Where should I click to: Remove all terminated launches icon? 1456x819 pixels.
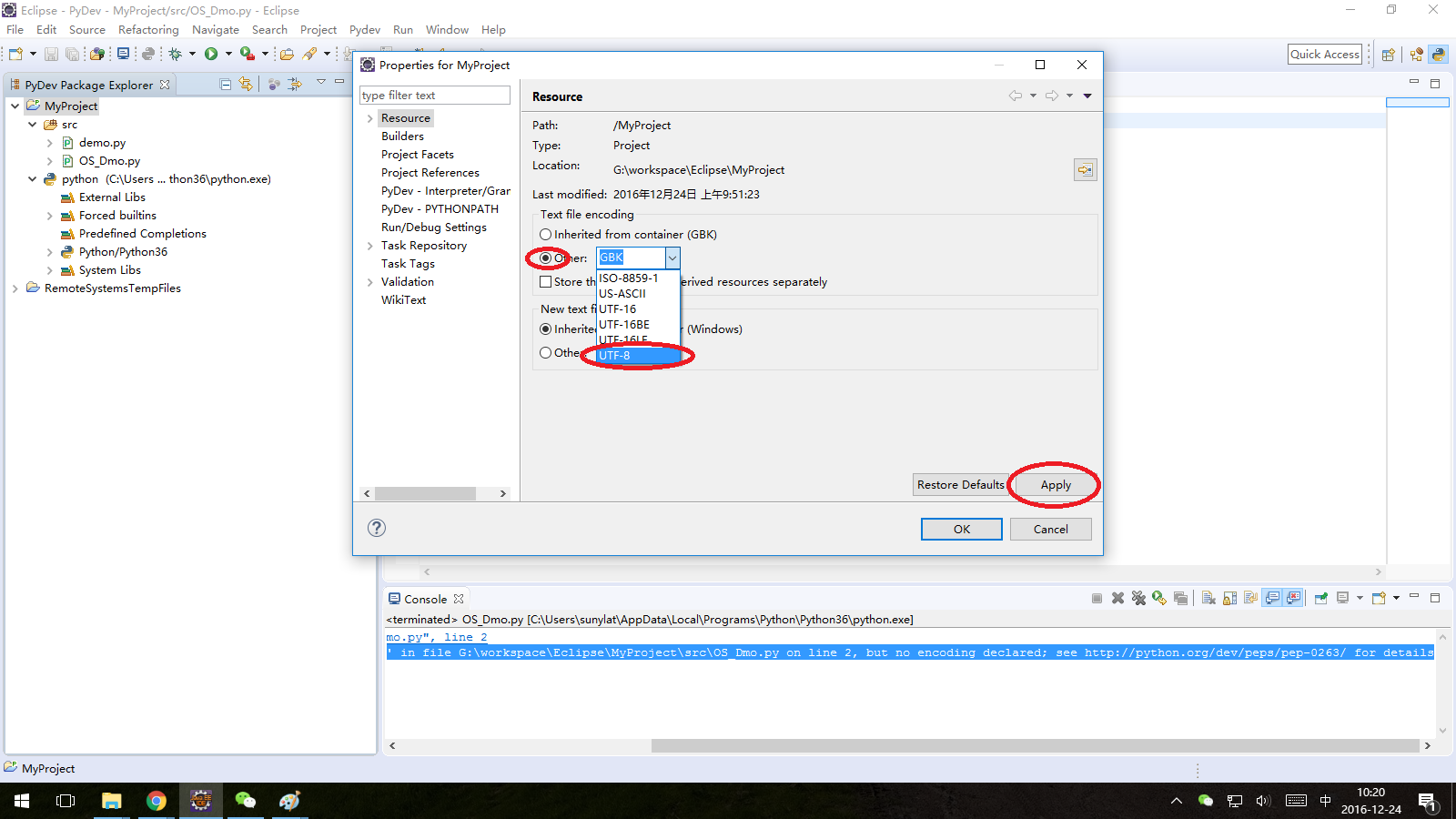coord(1138,598)
